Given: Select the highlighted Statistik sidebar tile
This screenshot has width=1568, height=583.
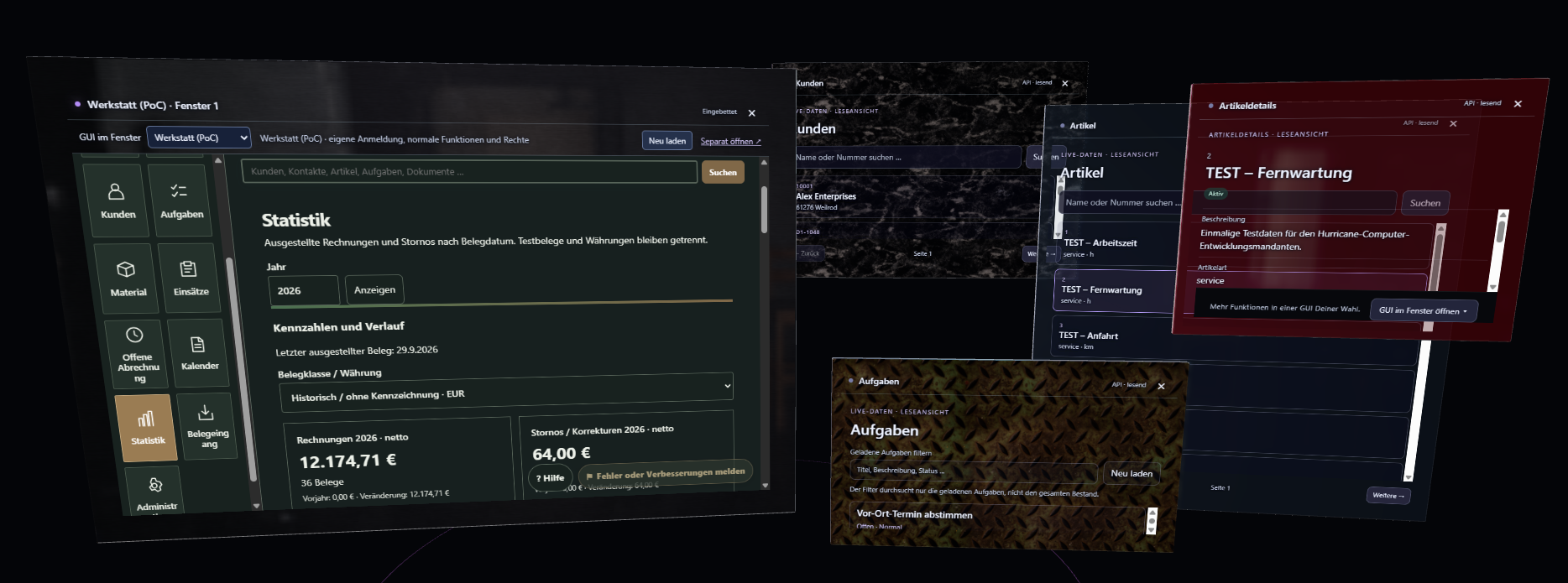Looking at the screenshot, I should coord(147,428).
